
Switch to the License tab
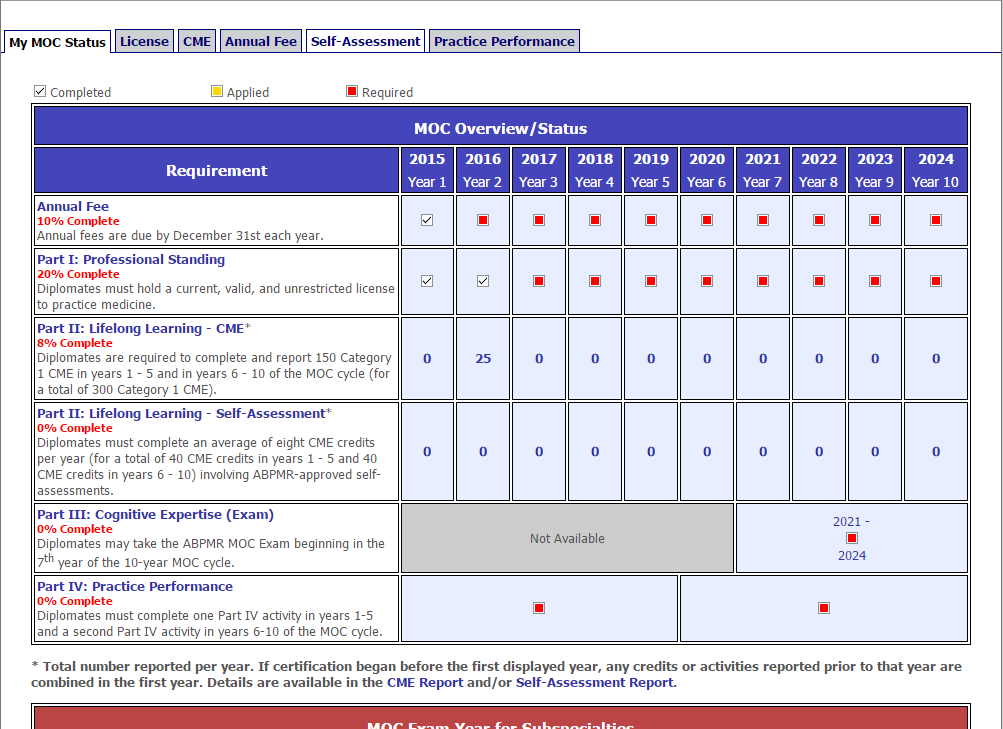(x=144, y=42)
